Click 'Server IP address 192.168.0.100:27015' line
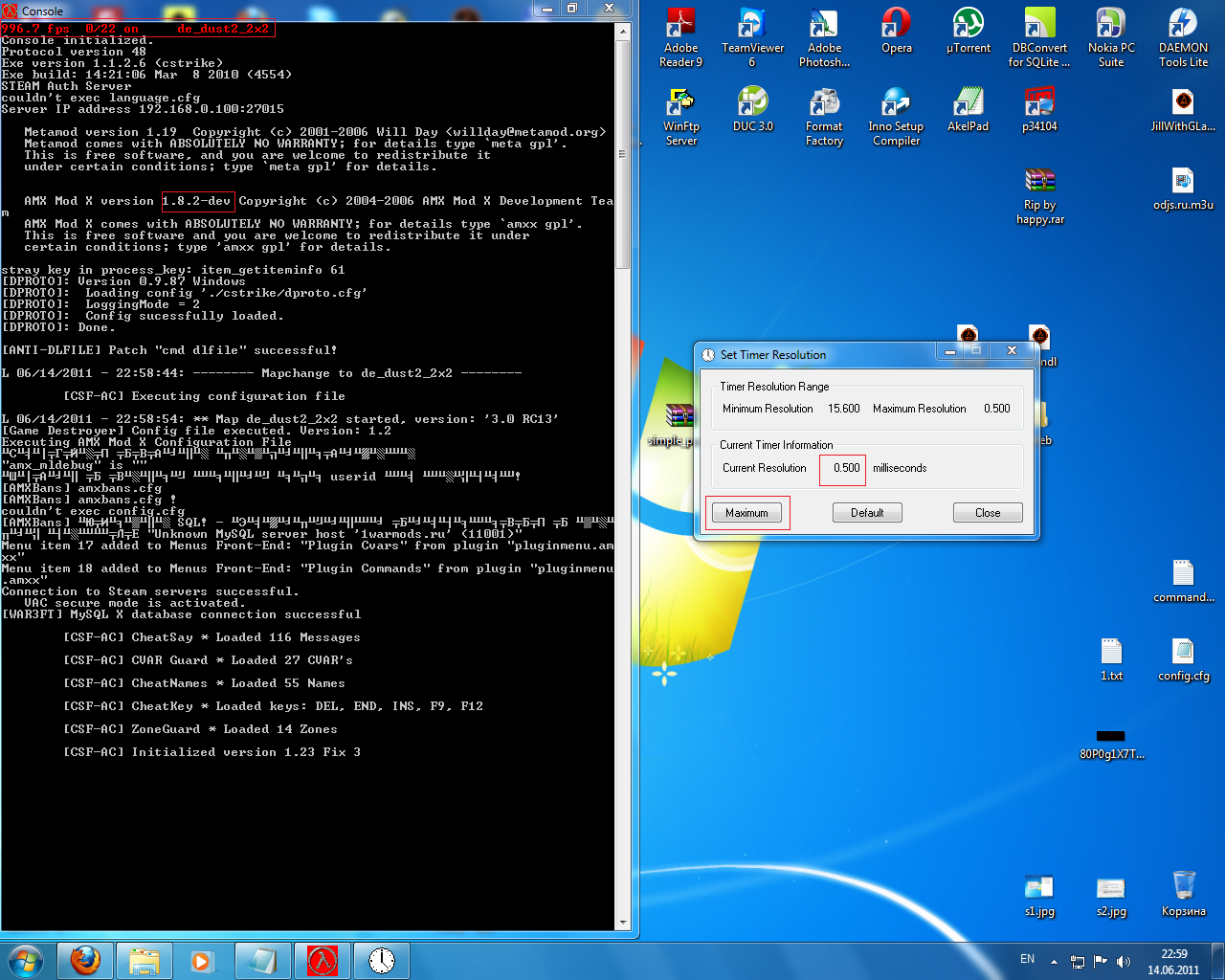This screenshot has width=1225, height=980. coord(143,109)
